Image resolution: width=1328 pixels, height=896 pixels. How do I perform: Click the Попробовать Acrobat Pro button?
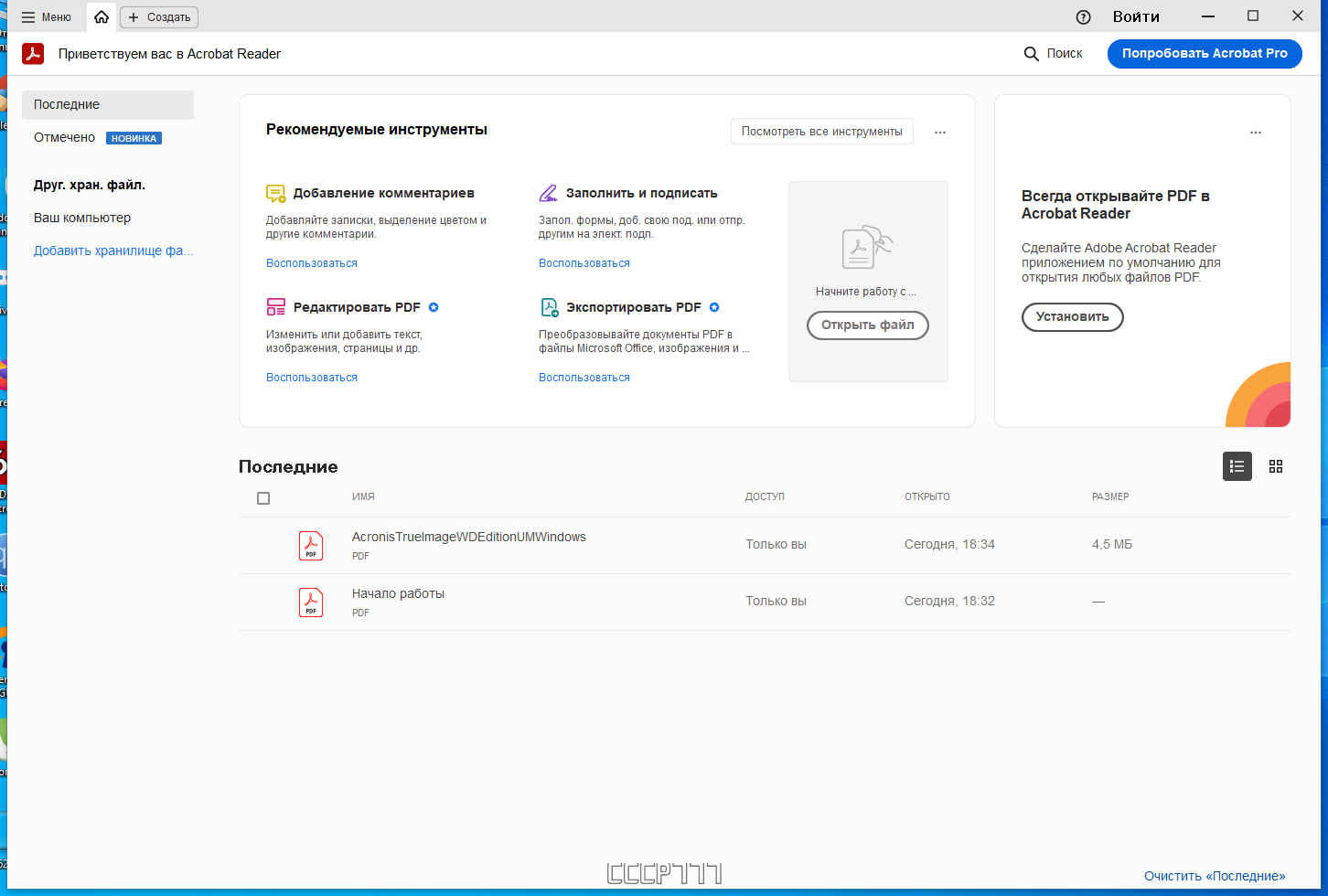[x=1205, y=54]
